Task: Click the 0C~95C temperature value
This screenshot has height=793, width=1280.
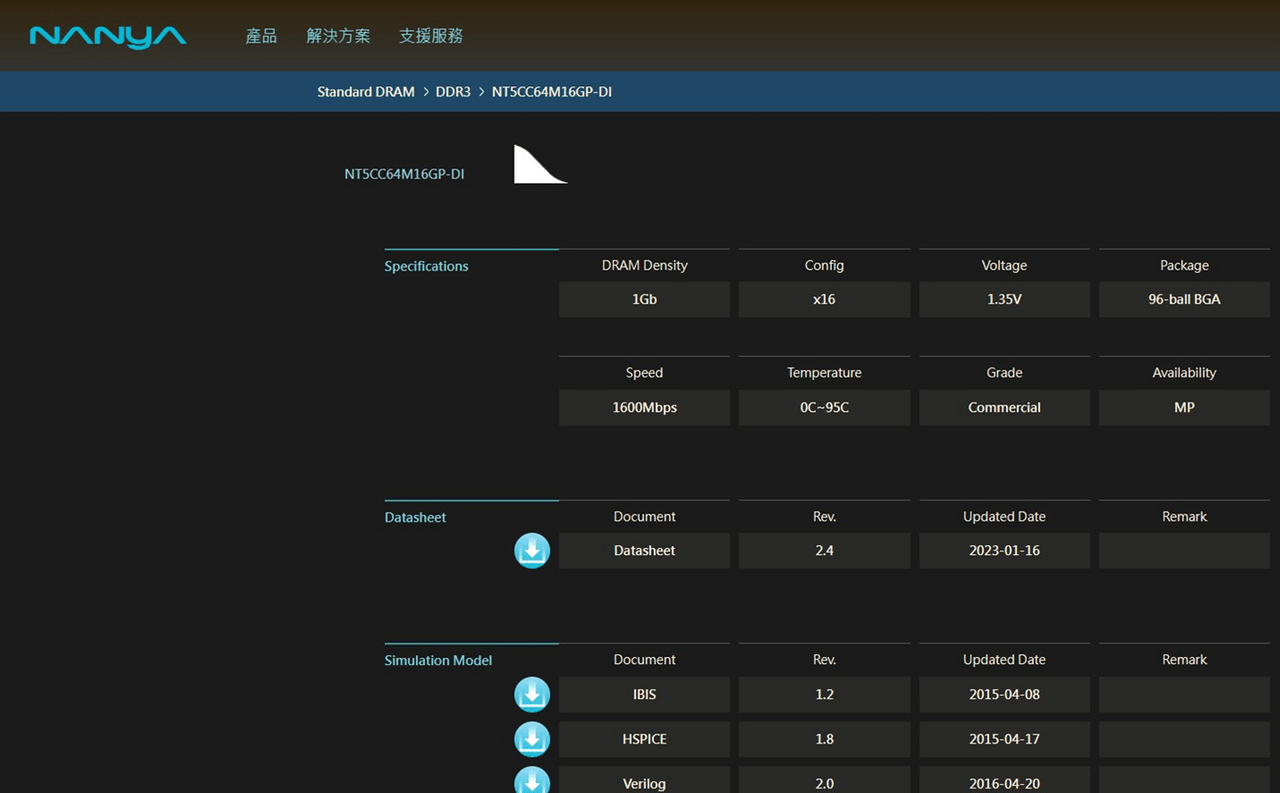Action: (x=824, y=407)
